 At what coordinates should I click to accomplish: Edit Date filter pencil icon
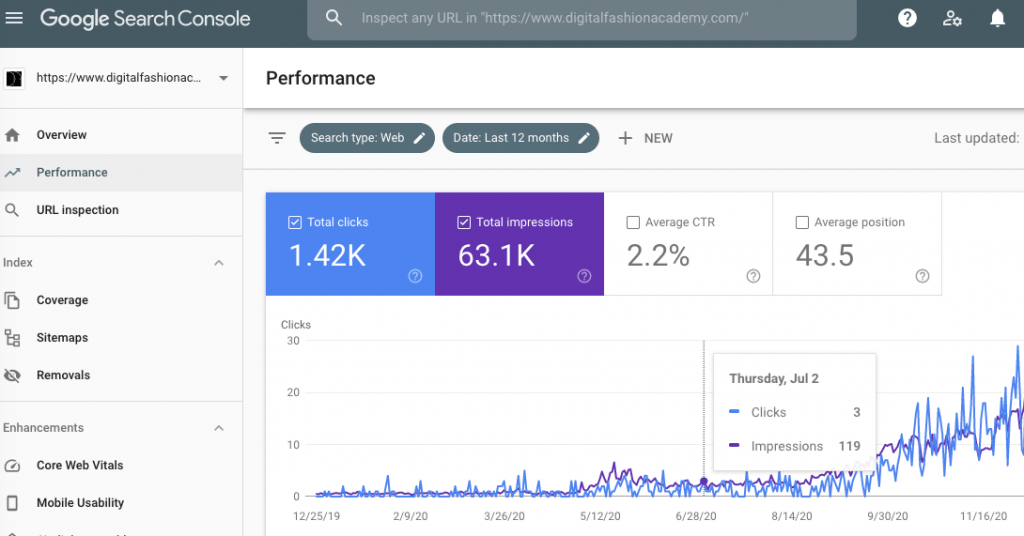584,138
